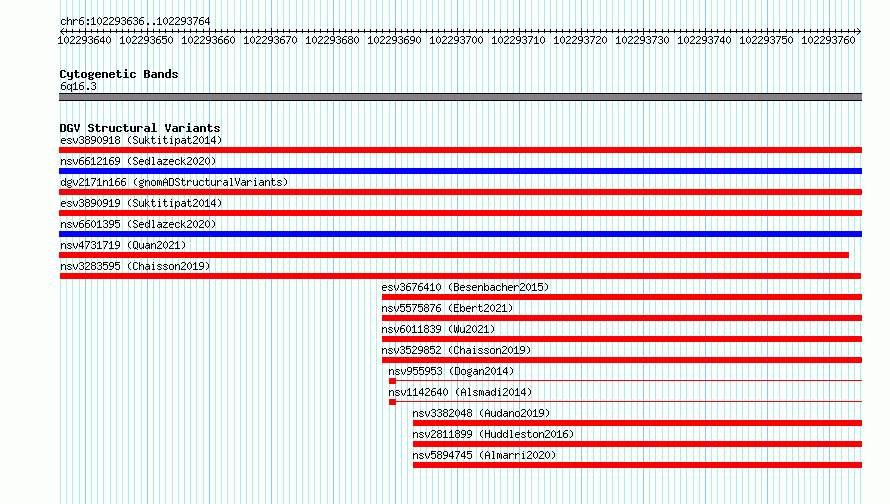Click the red bar of esv3890918
This screenshot has height=504, width=890.
tap(460, 150)
